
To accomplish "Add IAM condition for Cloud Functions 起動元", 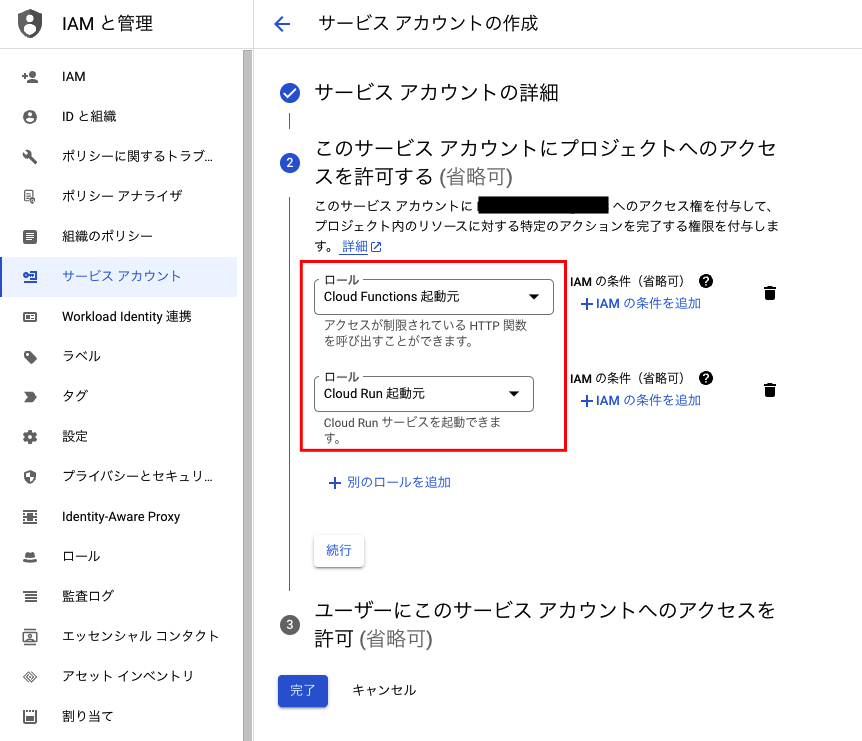I will pyautogui.click(x=641, y=303).
